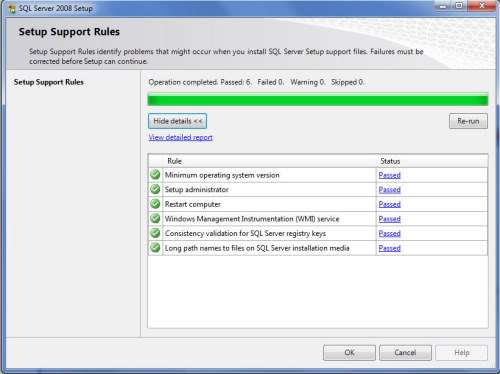Collapse details with Hide details button
500x374 pixels.
tap(177, 121)
